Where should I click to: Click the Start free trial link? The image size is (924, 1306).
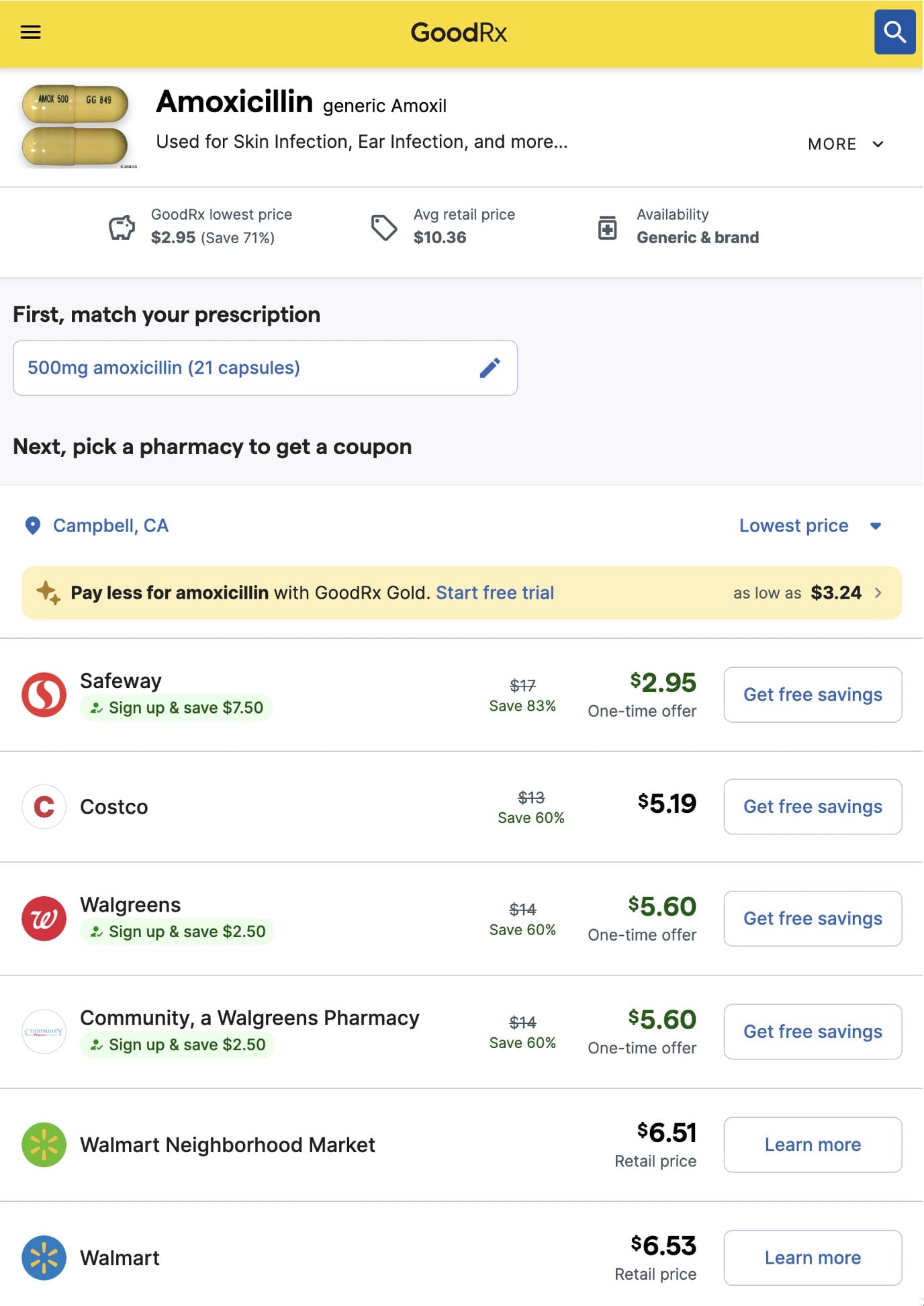pos(495,593)
